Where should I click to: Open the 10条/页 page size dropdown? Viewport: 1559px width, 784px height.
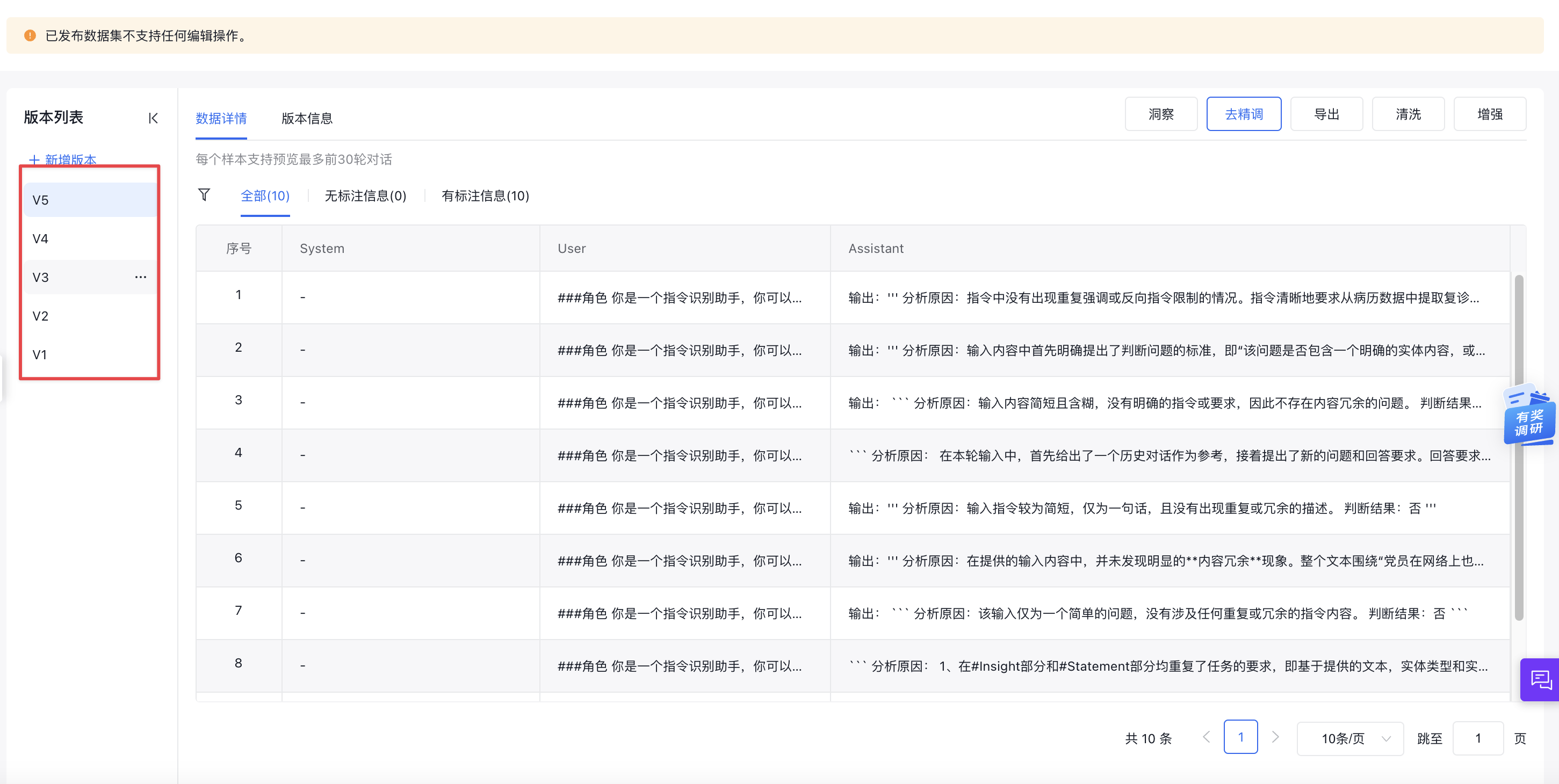tap(1350, 738)
